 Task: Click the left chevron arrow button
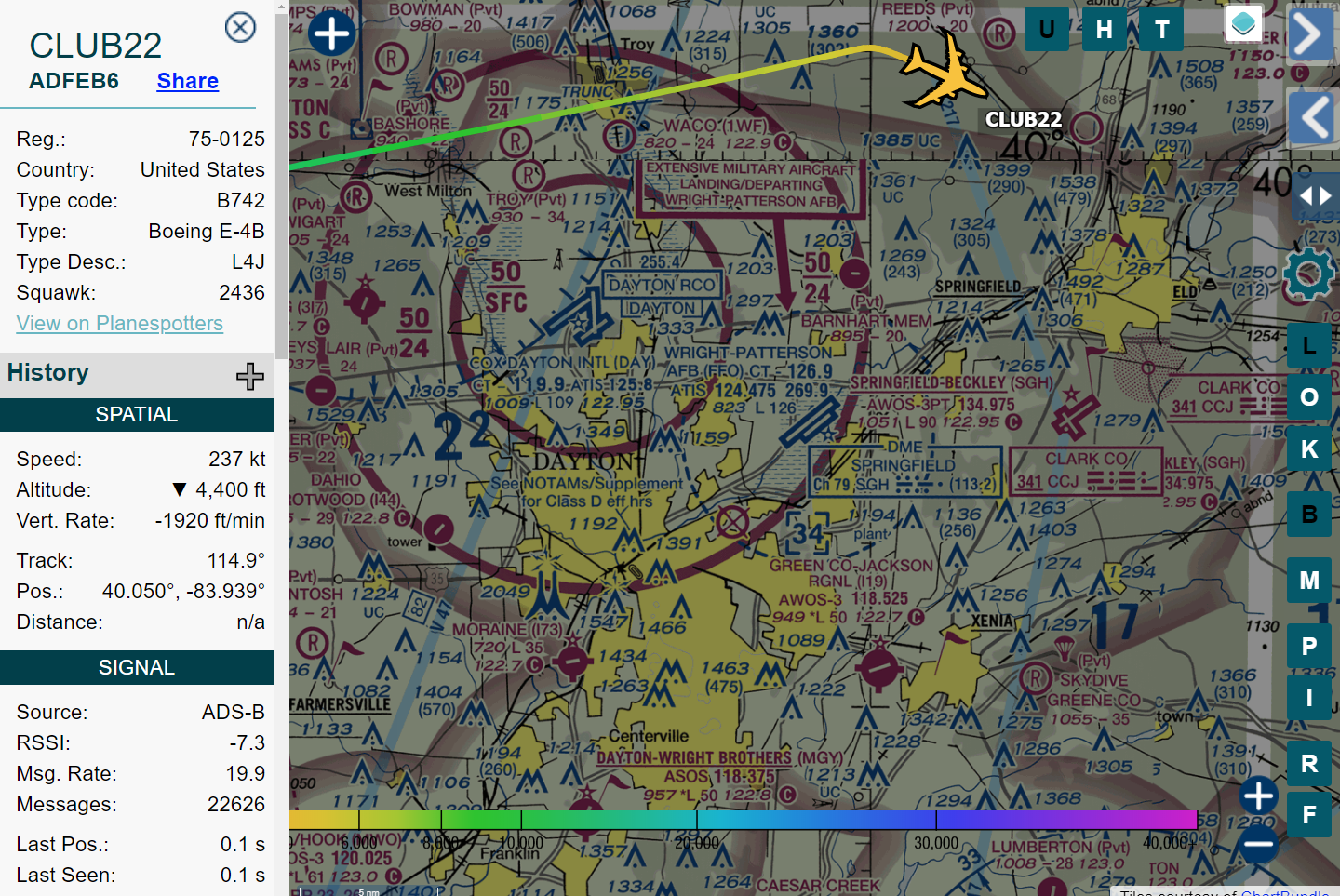point(1313,117)
